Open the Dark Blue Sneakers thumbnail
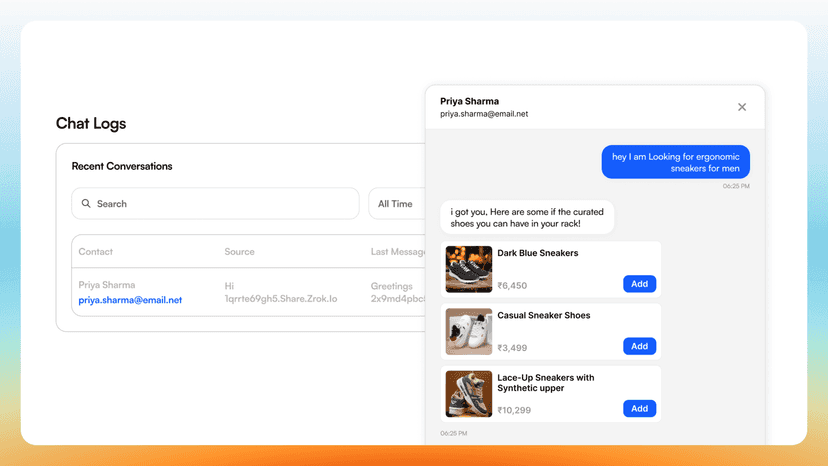 tap(468, 269)
